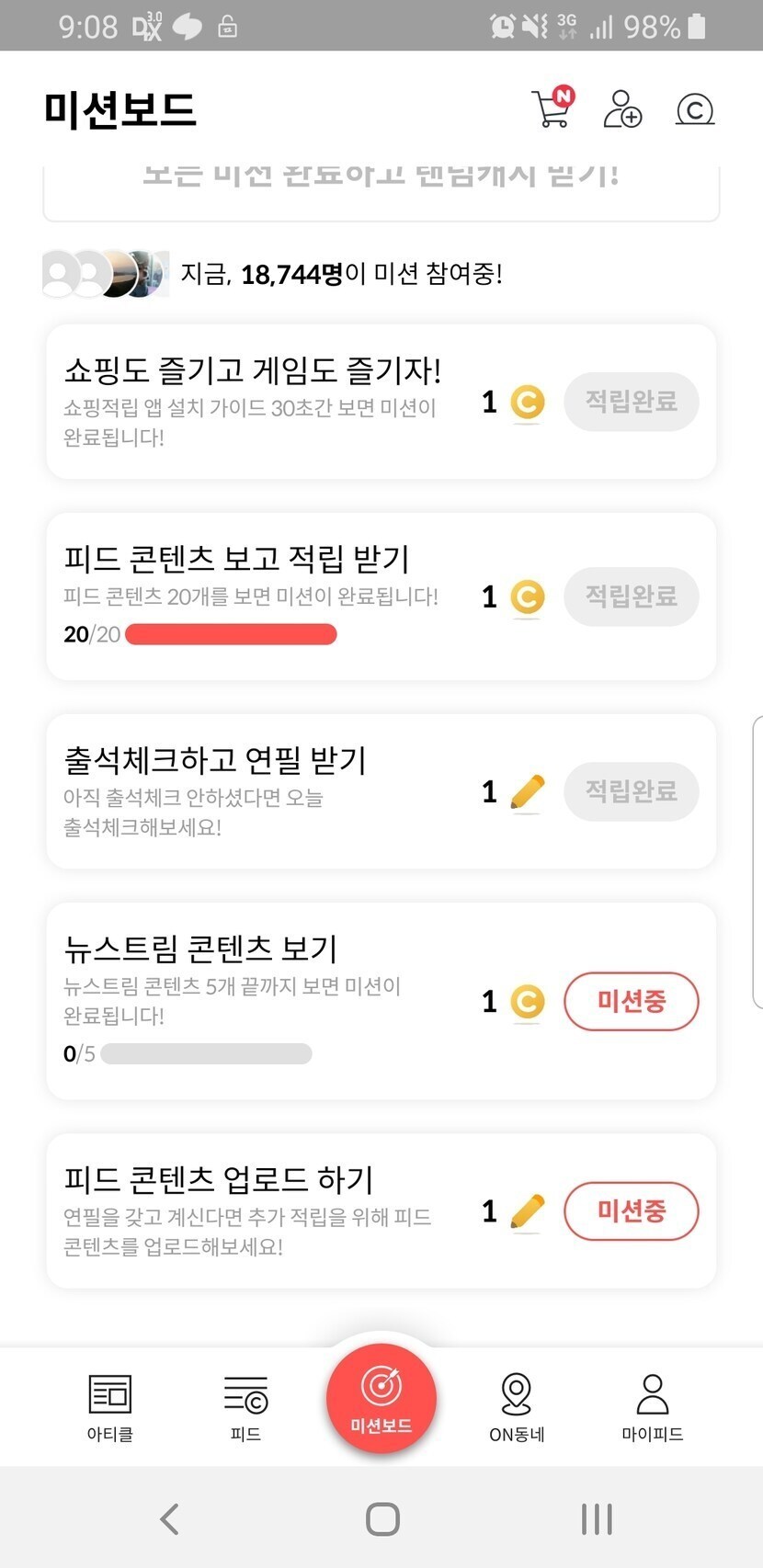763x1568 pixels.
Task: Go to the ON동네 tab
Action: [517, 1406]
